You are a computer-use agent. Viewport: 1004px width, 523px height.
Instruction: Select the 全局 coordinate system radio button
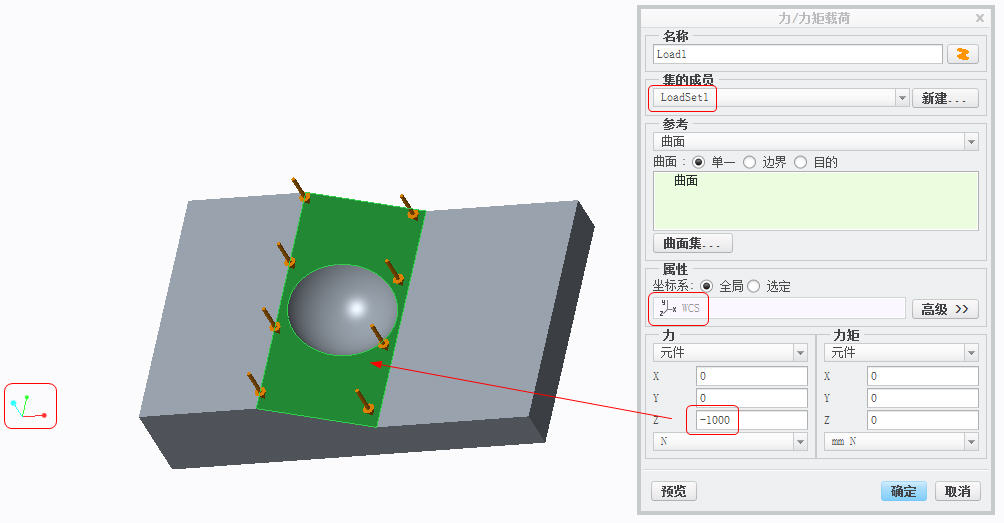pos(706,286)
